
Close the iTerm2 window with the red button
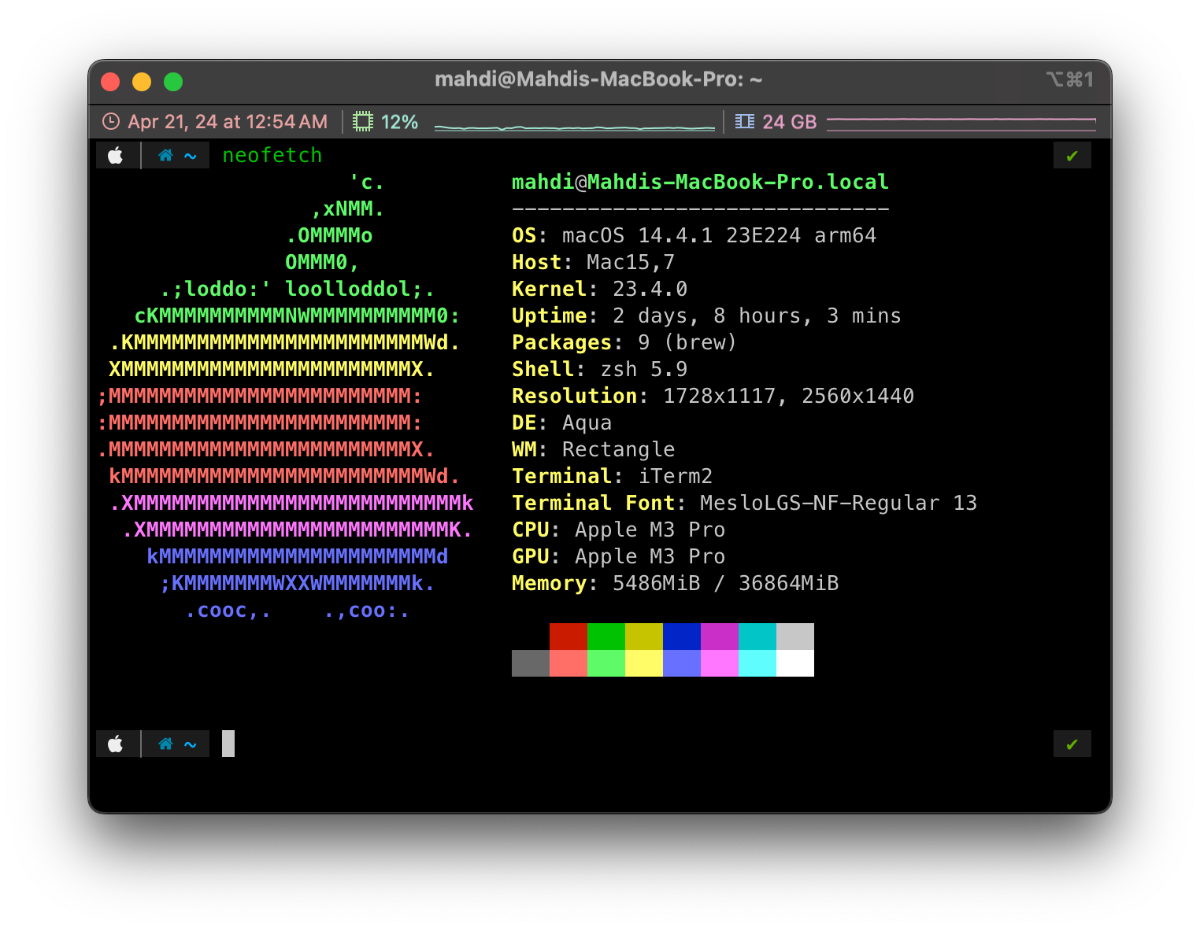coord(111,82)
